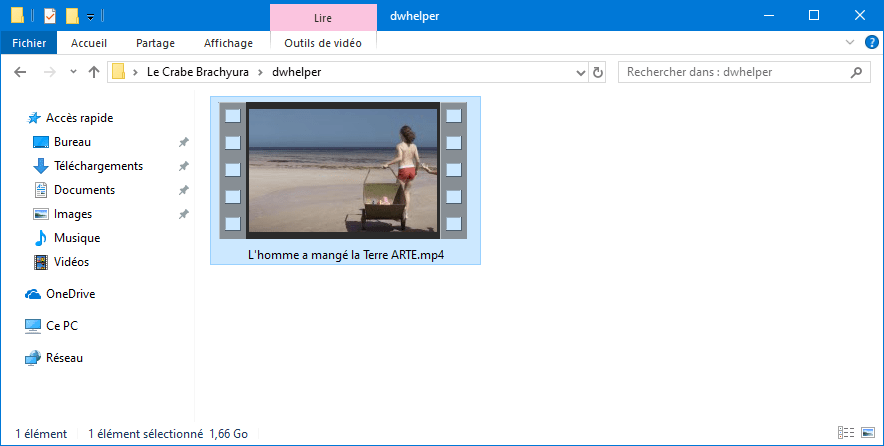Go forward with the right arrow
The width and height of the screenshot is (884, 446).
pyautogui.click(x=50, y=72)
